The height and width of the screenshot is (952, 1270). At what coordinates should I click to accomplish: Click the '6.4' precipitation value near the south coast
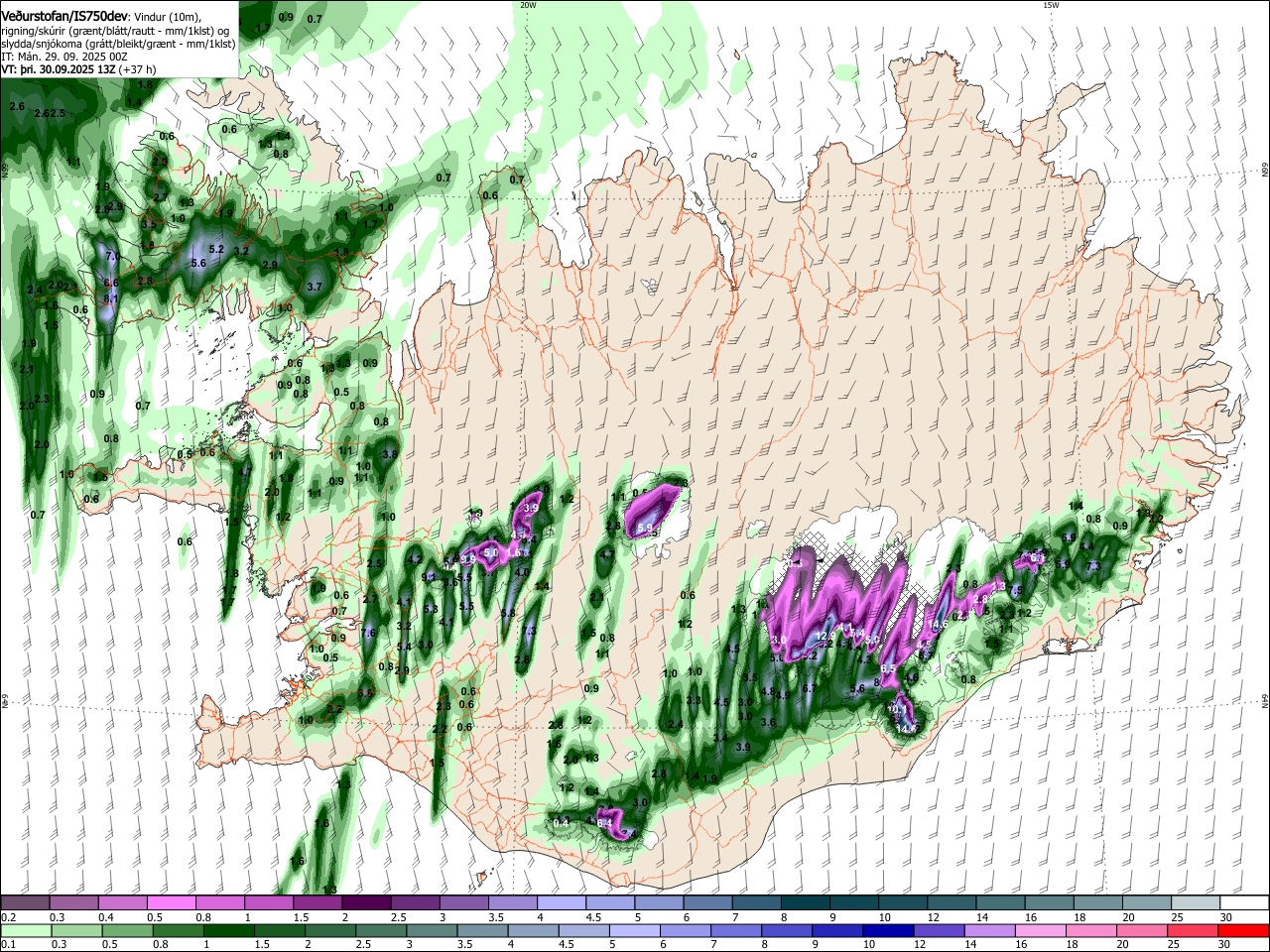click(x=603, y=823)
